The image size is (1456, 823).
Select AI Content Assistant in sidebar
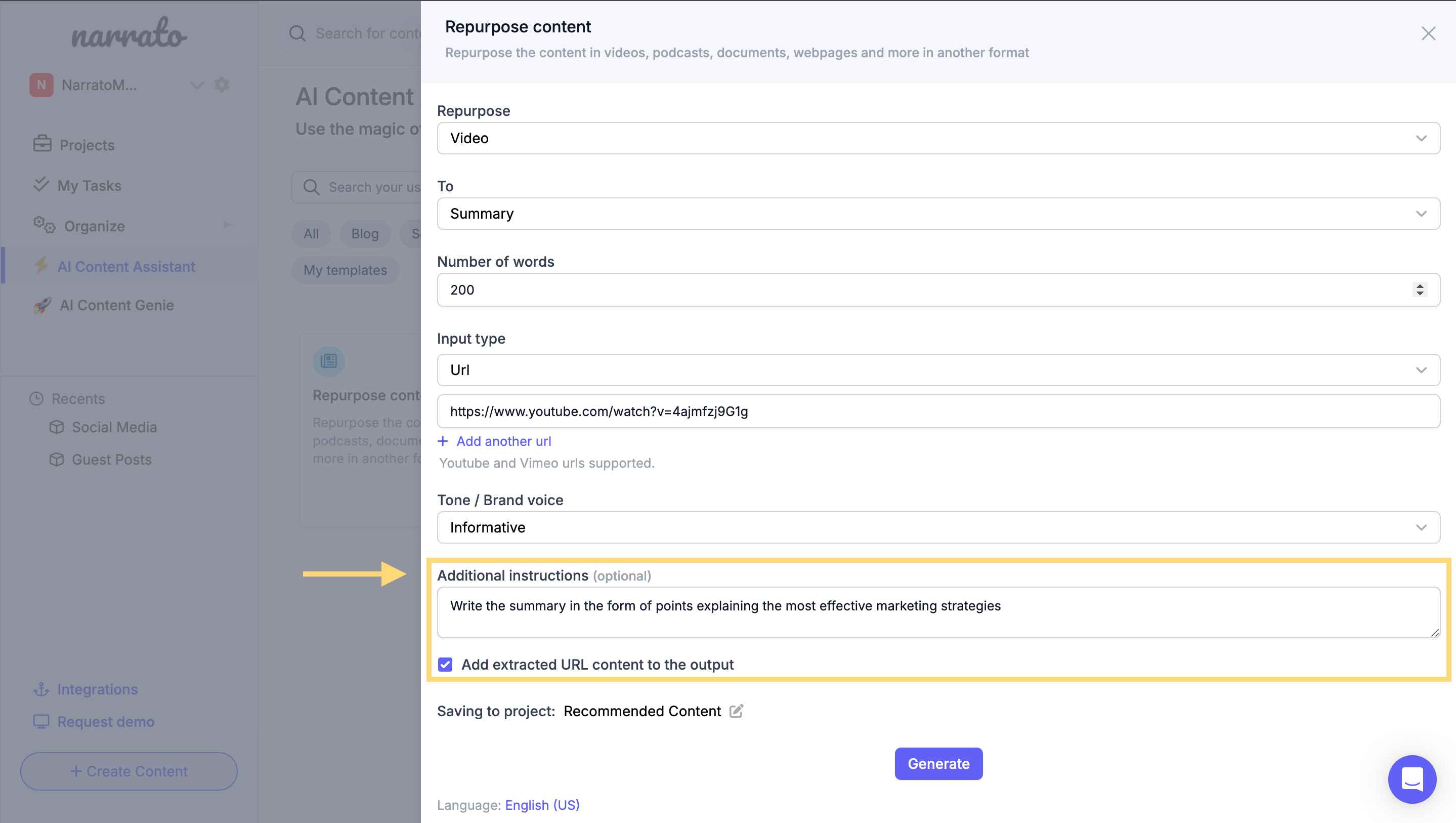pyautogui.click(x=126, y=266)
